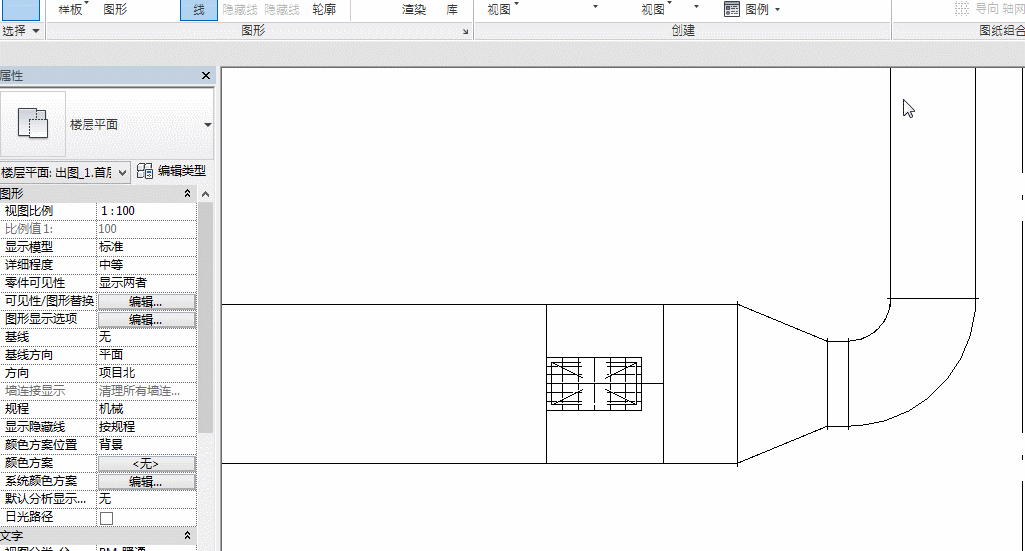Image resolution: width=1025 pixels, height=551 pixels.
Task: Click the 比例值 1: field showing 100
Action: (146, 229)
